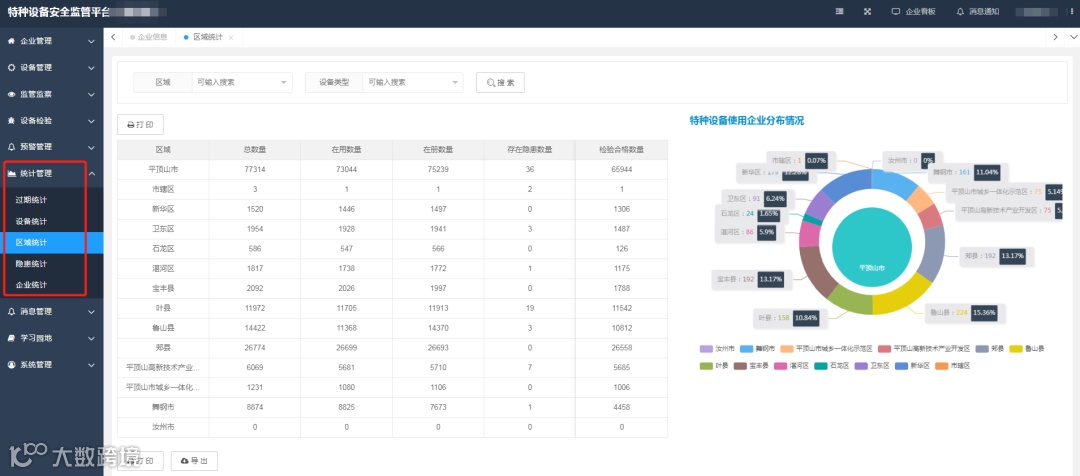Click the 存在隐患数量 column header
The width and height of the screenshot is (1080, 476).
pyautogui.click(x=530, y=149)
